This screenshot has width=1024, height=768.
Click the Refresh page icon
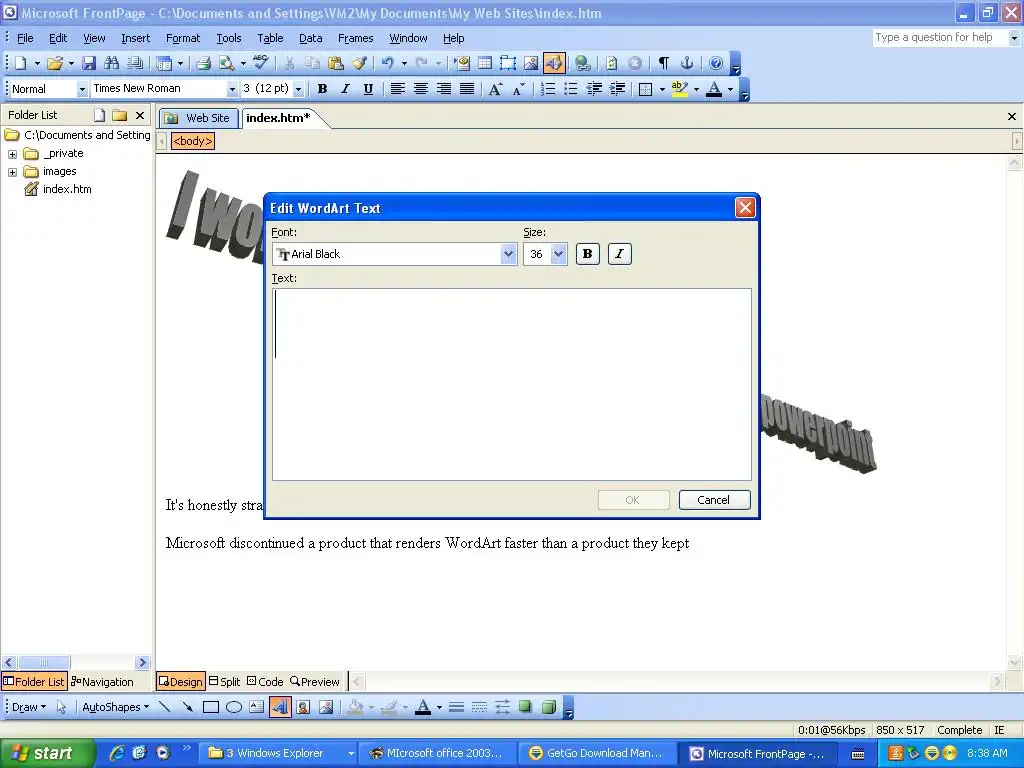pyautogui.click(x=611, y=63)
